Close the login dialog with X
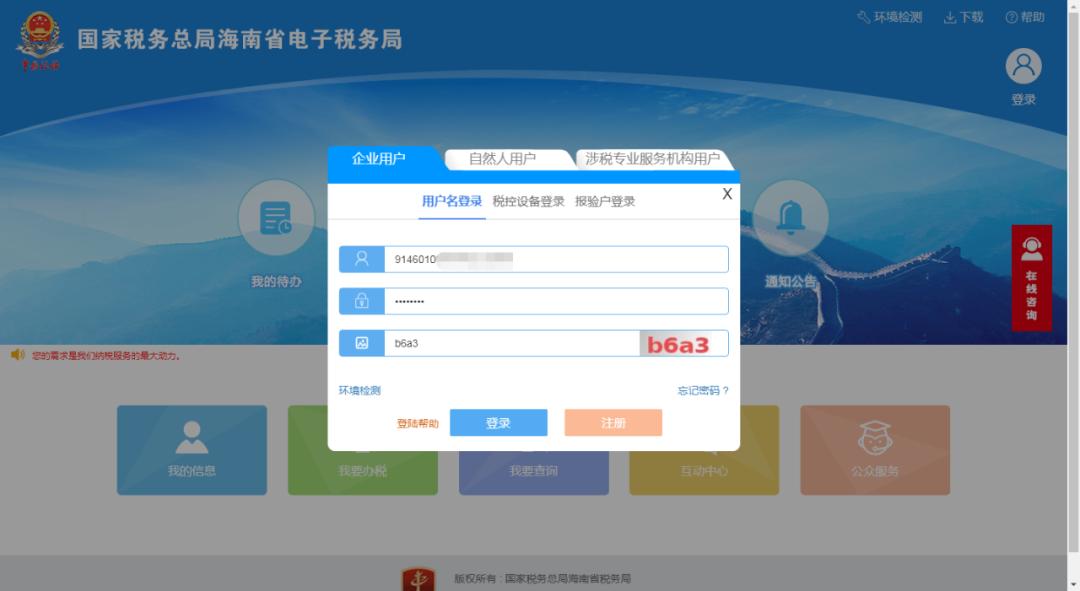Viewport: 1080px width, 591px height. pos(727,194)
